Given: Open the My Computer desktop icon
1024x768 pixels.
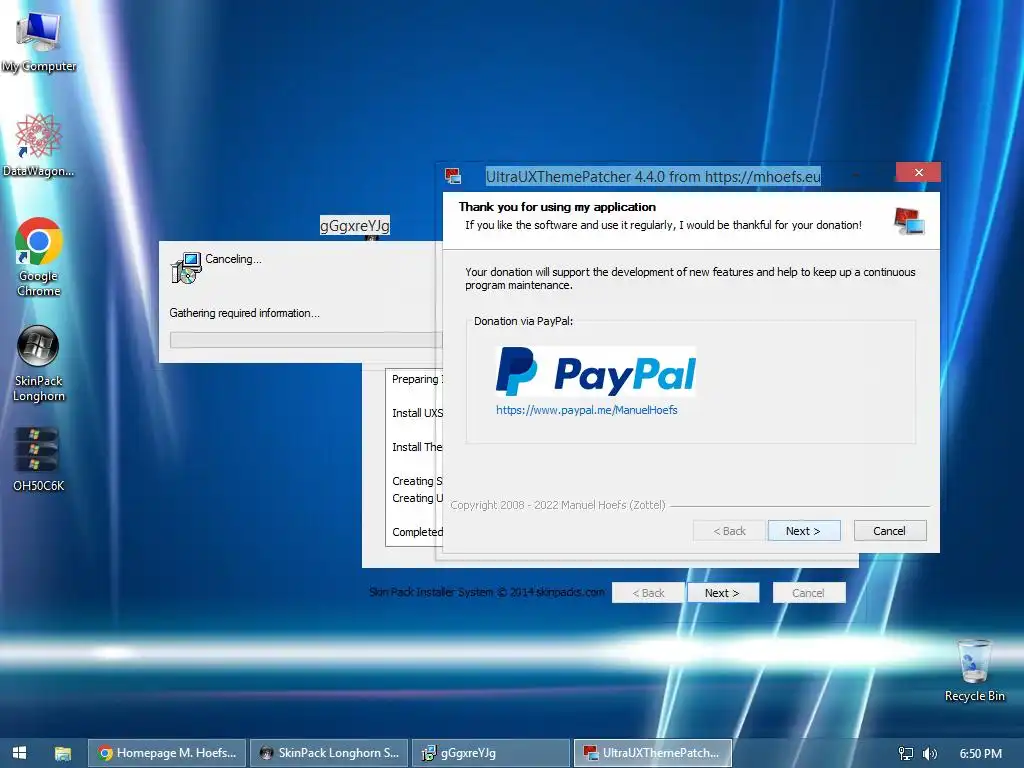Looking at the screenshot, I should [x=38, y=40].
